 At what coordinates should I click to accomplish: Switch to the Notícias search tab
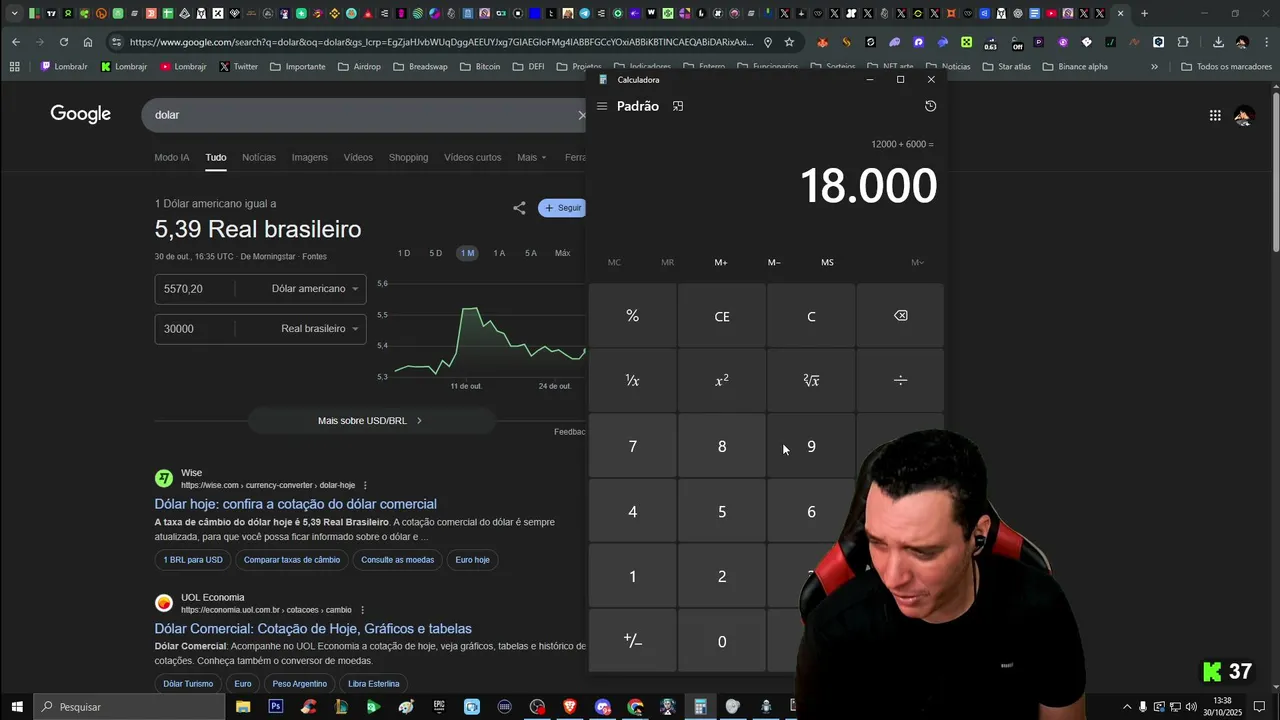coord(259,157)
